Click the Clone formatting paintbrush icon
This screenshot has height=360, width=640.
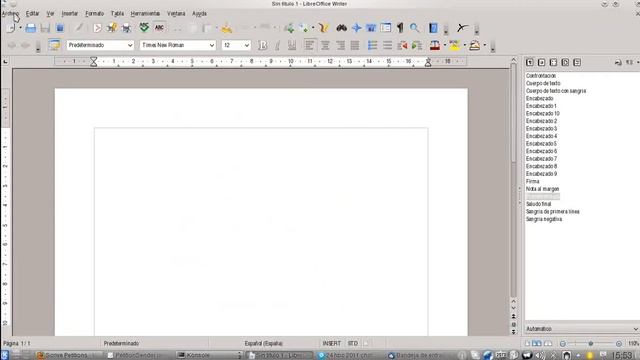pos(227,28)
